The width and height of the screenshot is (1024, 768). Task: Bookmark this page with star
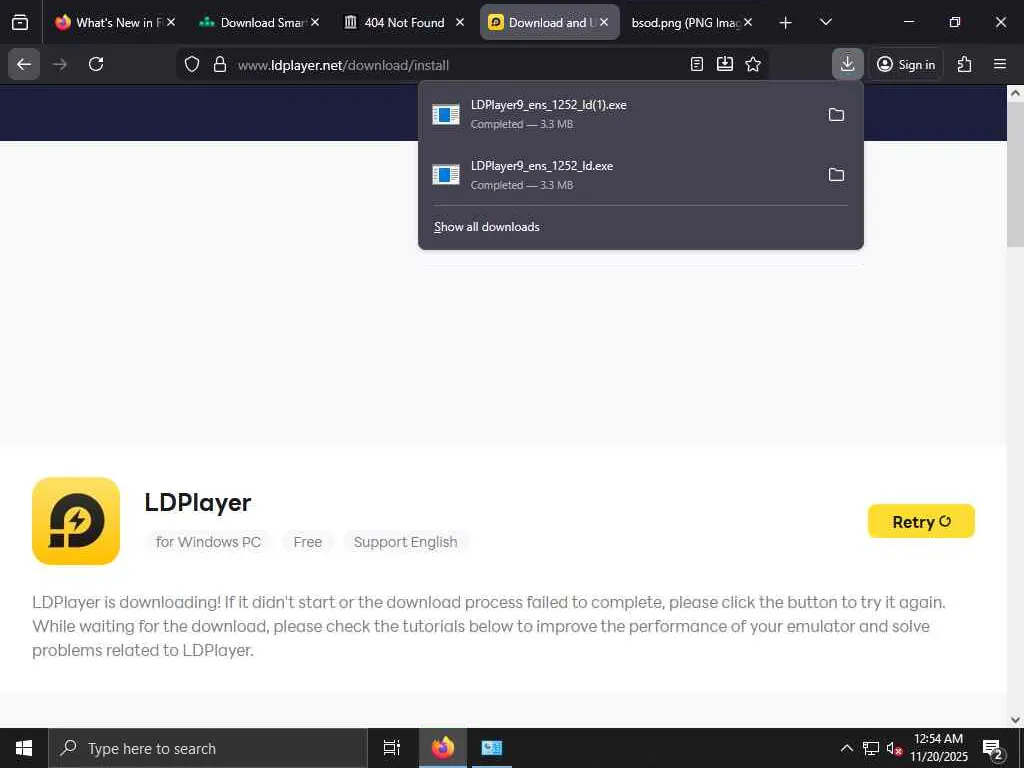tap(753, 64)
